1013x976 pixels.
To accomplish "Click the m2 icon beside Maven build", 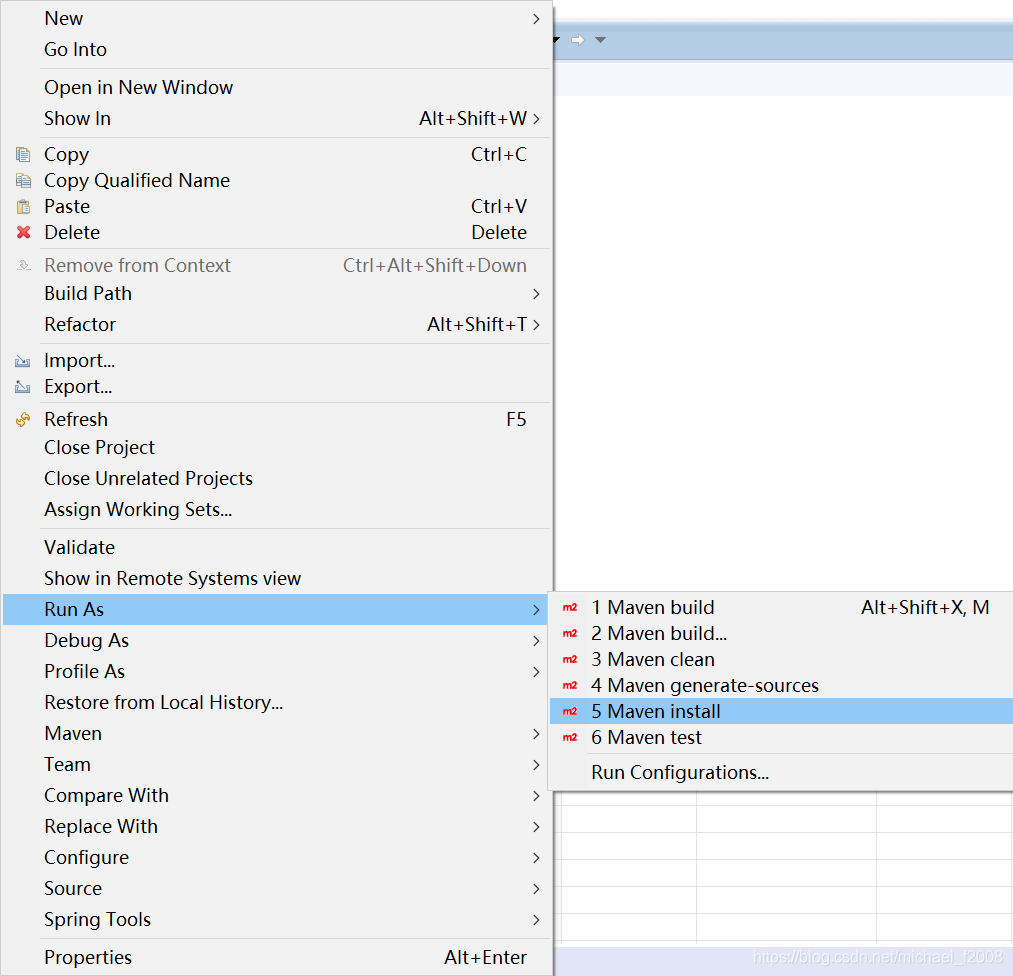I will click(570, 607).
